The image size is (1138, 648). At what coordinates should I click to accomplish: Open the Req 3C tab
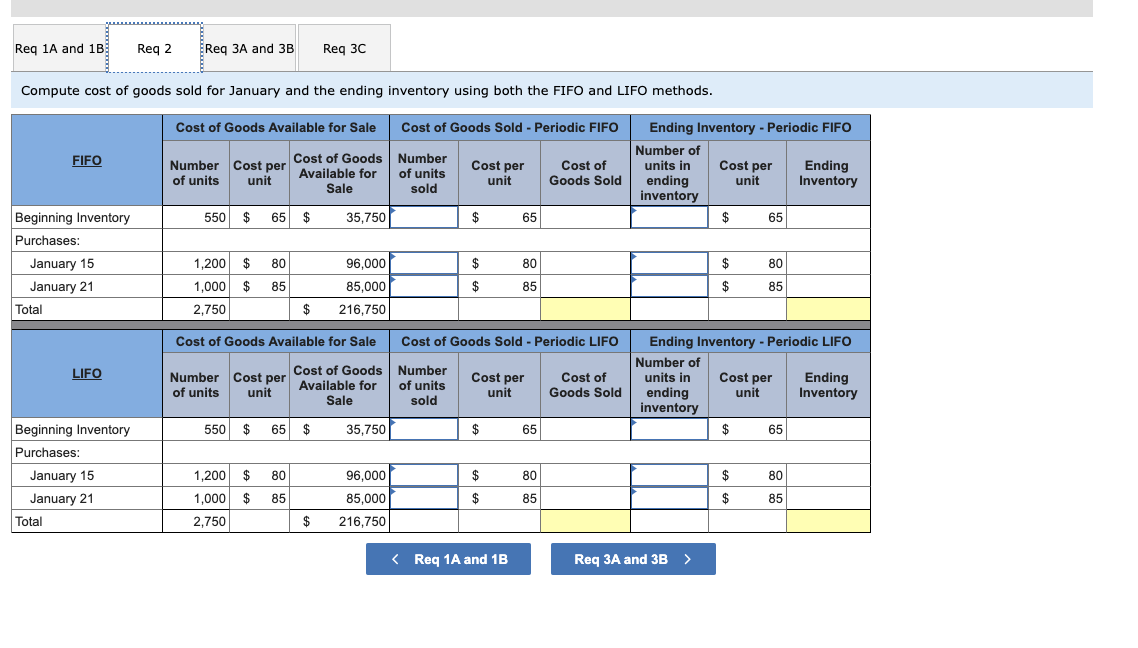[344, 49]
